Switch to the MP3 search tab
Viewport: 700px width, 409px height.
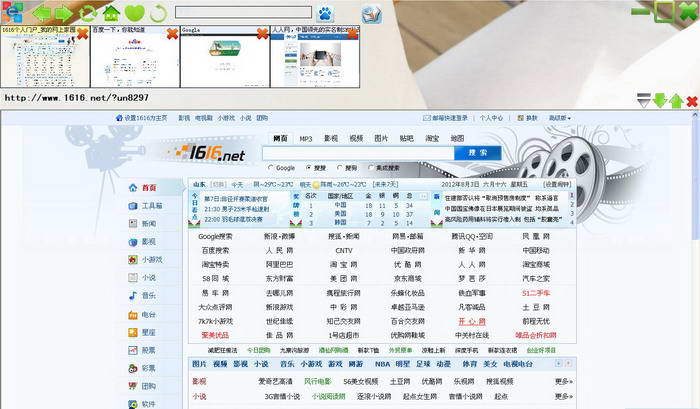tap(304, 138)
